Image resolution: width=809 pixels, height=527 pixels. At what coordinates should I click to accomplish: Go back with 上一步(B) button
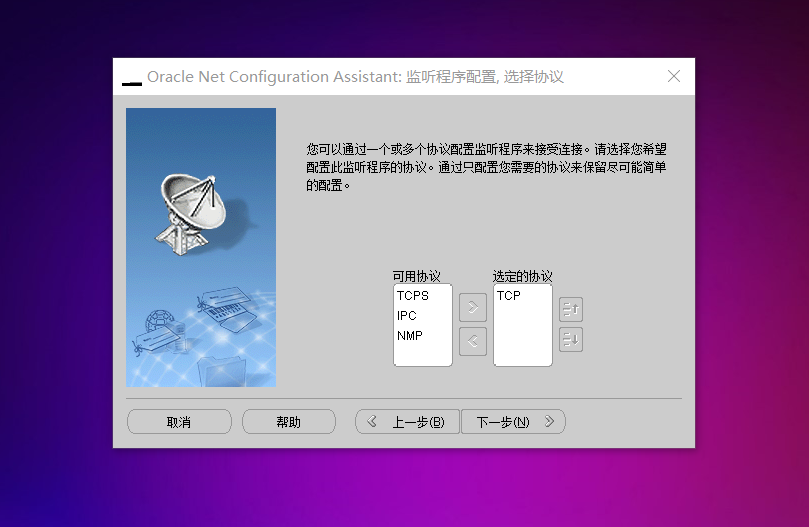click(x=407, y=422)
